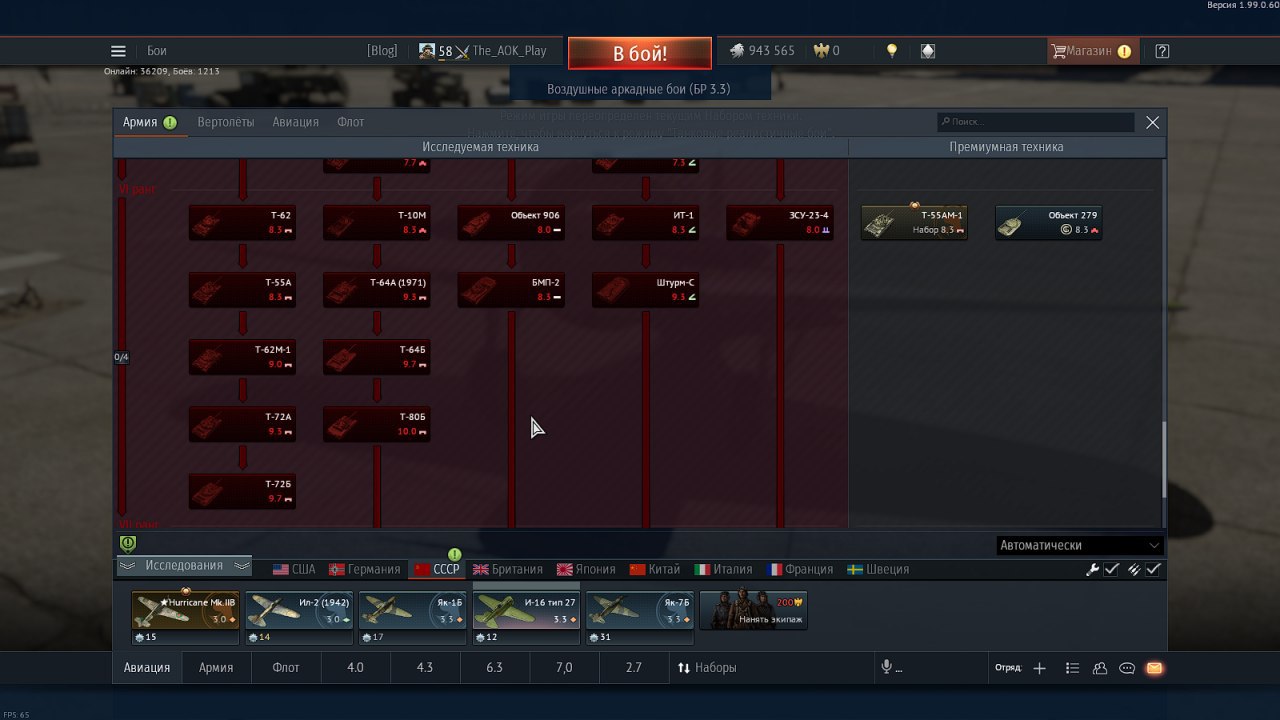The height and width of the screenshot is (720, 1280).
Task: Click the shopping cart icon of Магазин
Action: click(1059, 51)
